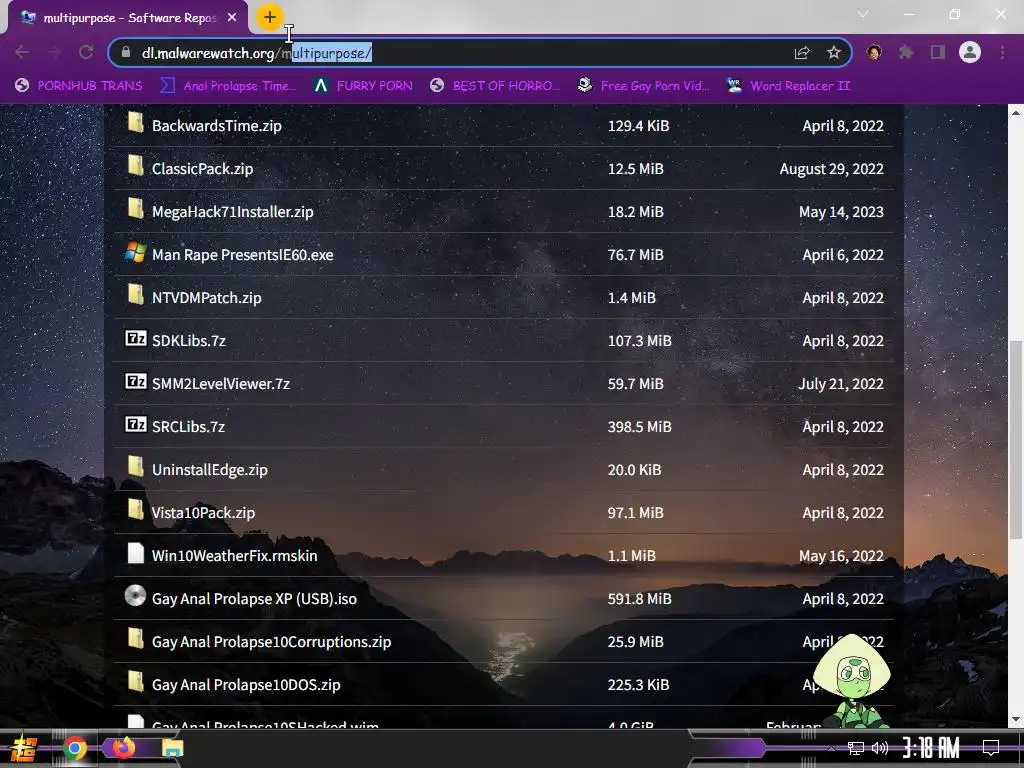Click the zip folder icon beside NTVDMPatch.zip
This screenshot has height=768, width=1024.
(x=135, y=295)
